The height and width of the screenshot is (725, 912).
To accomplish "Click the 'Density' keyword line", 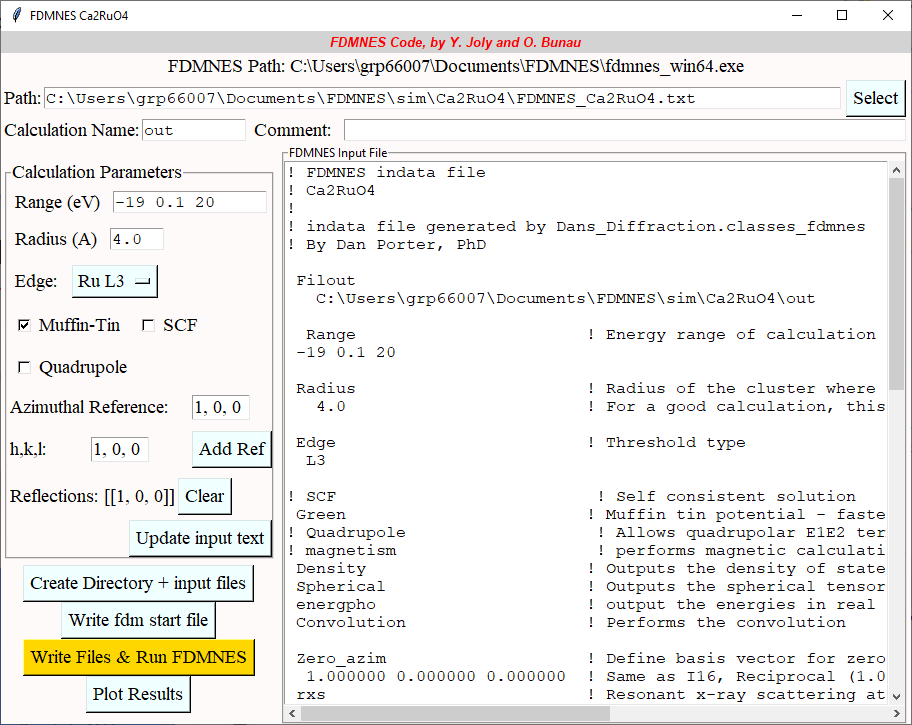I will point(331,568).
